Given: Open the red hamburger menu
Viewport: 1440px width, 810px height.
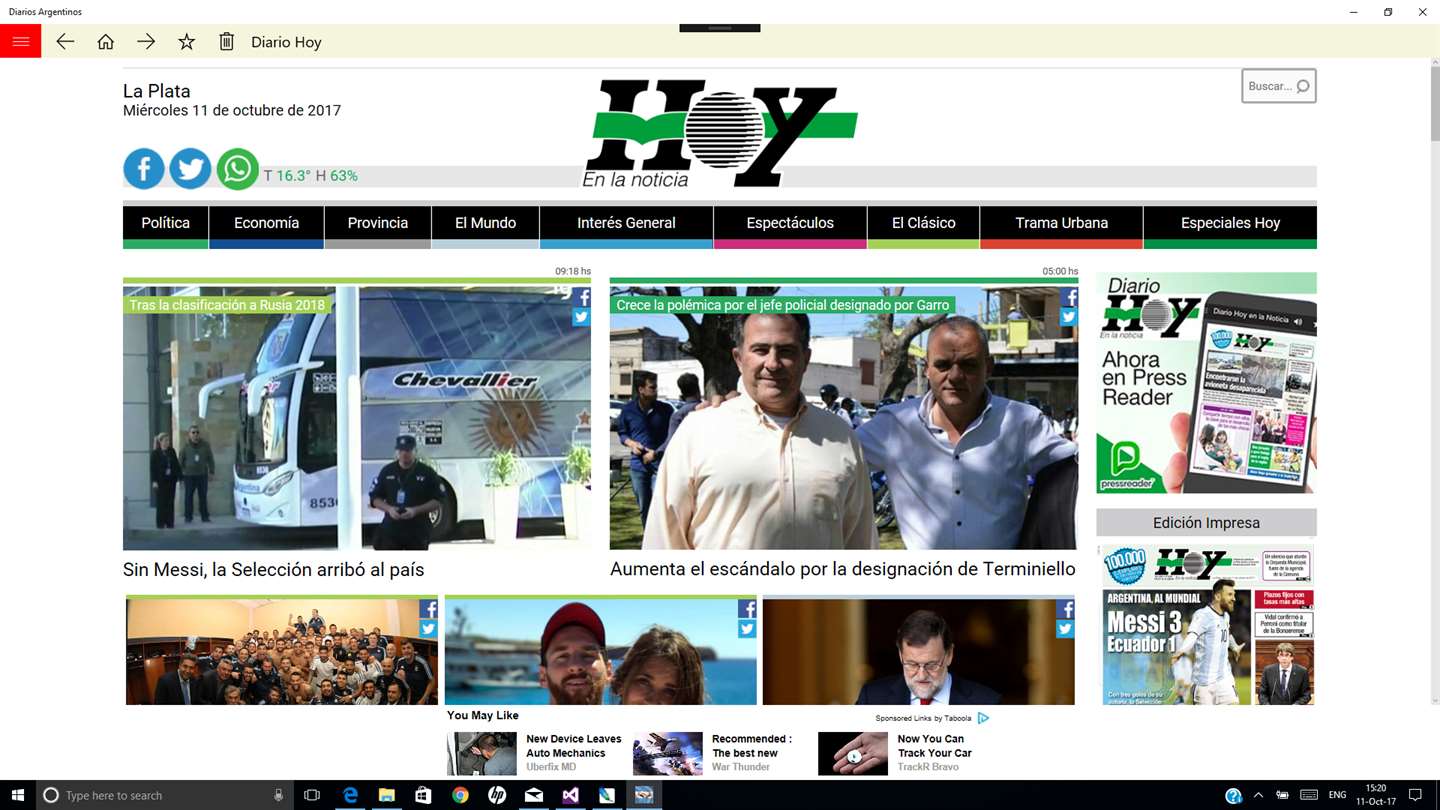Looking at the screenshot, I should coord(20,41).
